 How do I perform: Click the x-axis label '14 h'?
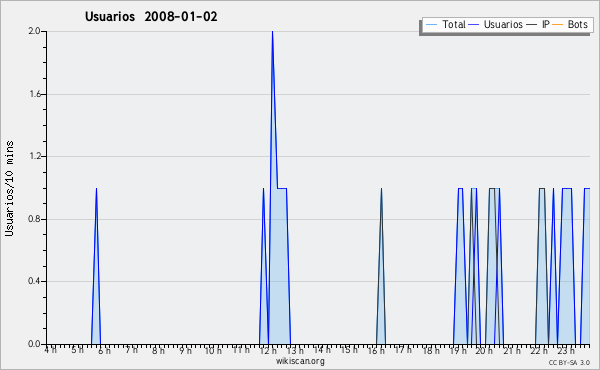click(322, 350)
